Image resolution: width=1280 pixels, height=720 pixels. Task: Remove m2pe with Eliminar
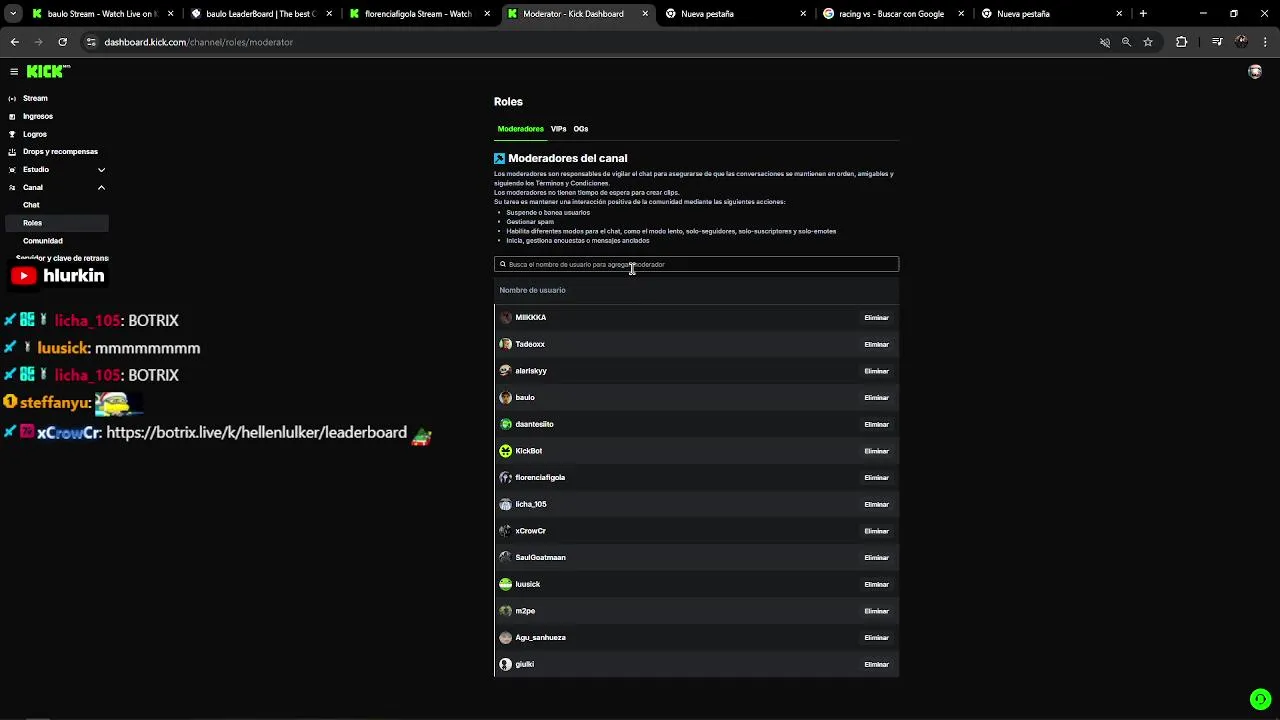(x=876, y=611)
